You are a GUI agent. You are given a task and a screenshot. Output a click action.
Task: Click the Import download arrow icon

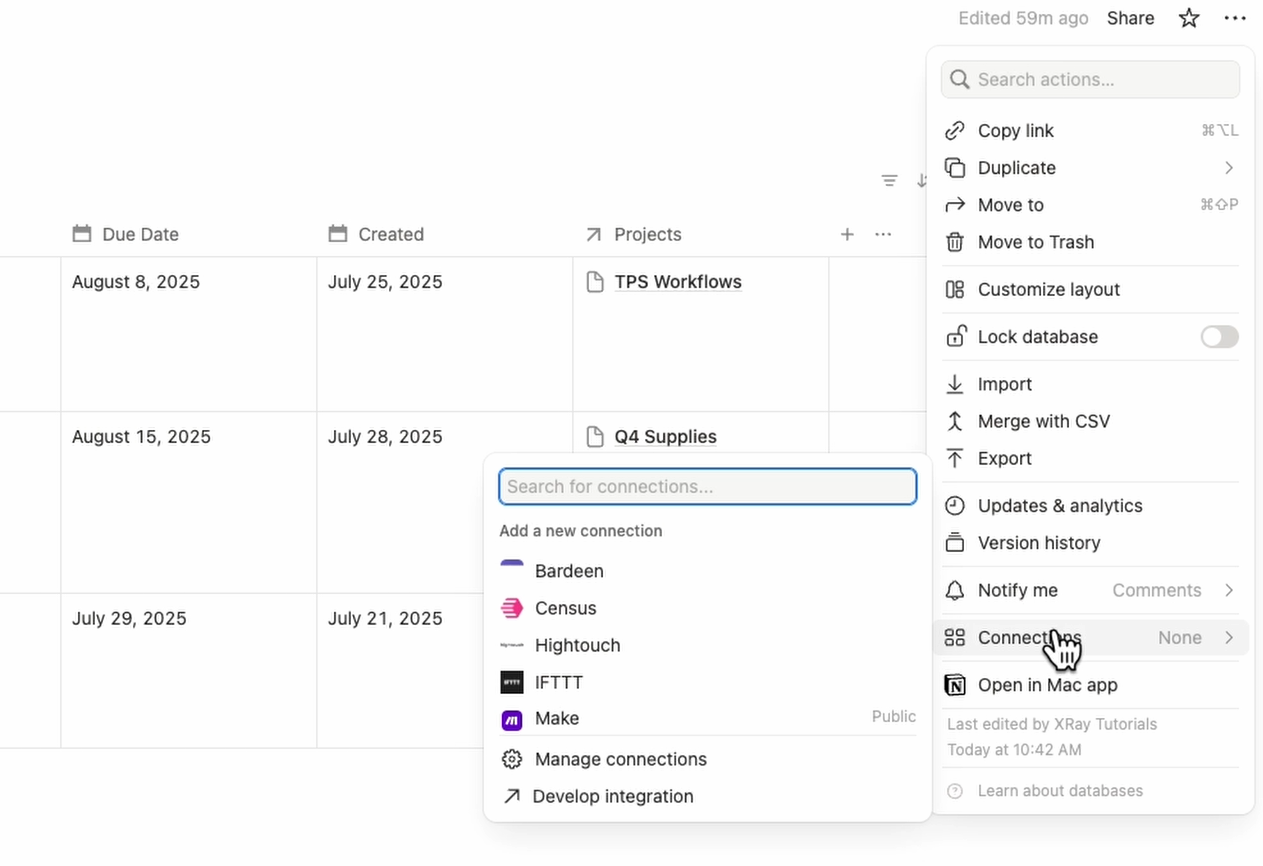955,384
